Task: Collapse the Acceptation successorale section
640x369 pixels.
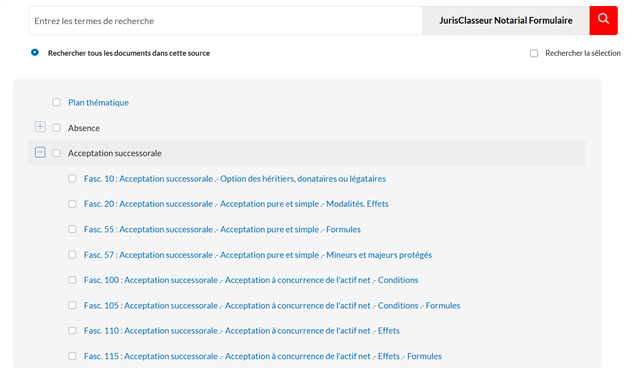Action: [x=40, y=152]
